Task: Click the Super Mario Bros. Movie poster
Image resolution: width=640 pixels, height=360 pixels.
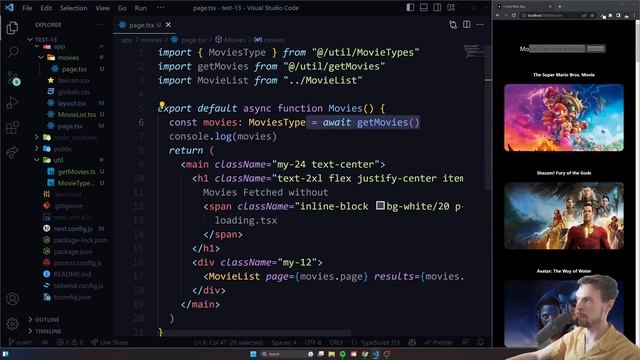Action: pyautogui.click(x=564, y=118)
